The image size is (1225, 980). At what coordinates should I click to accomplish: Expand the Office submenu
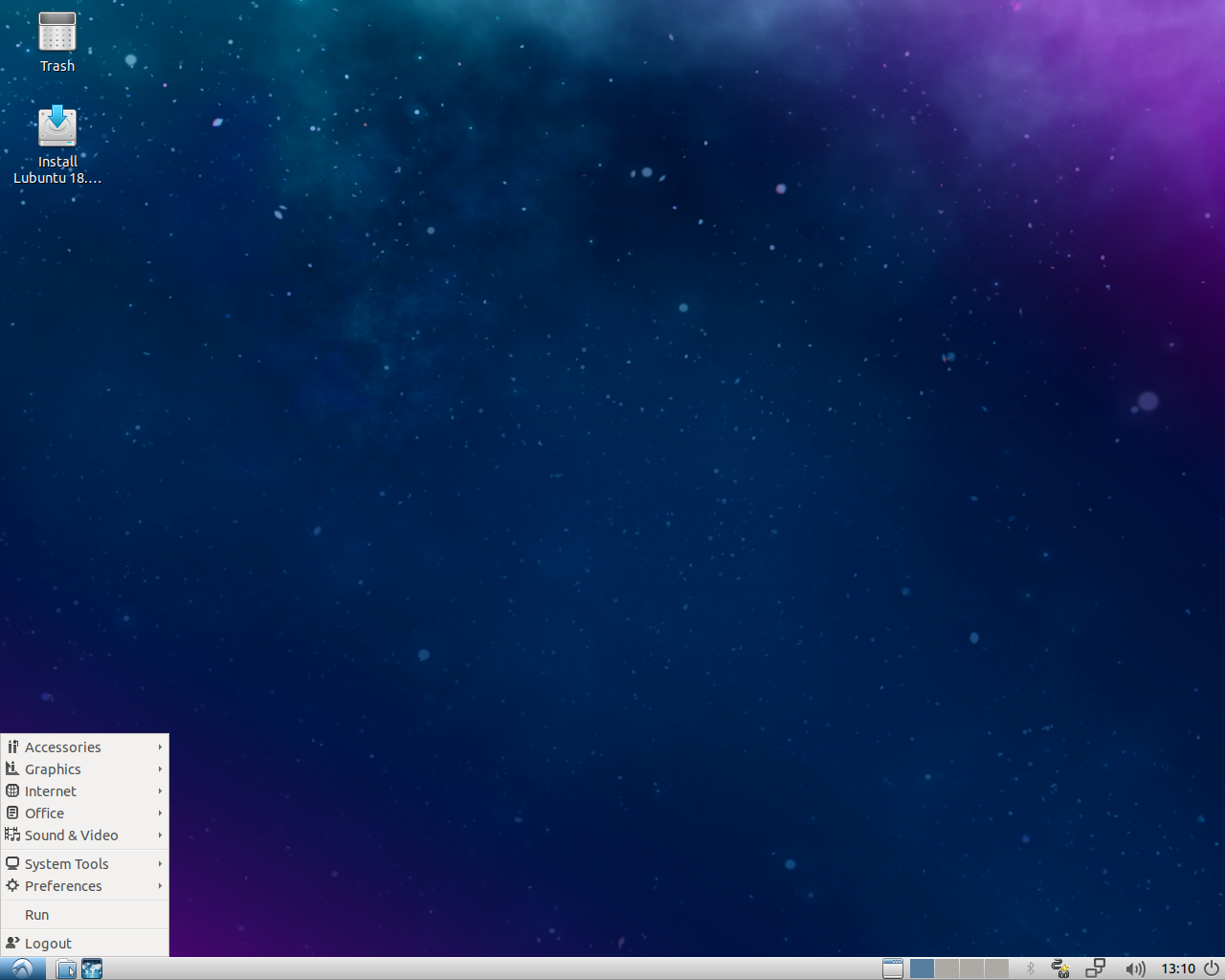(85, 813)
